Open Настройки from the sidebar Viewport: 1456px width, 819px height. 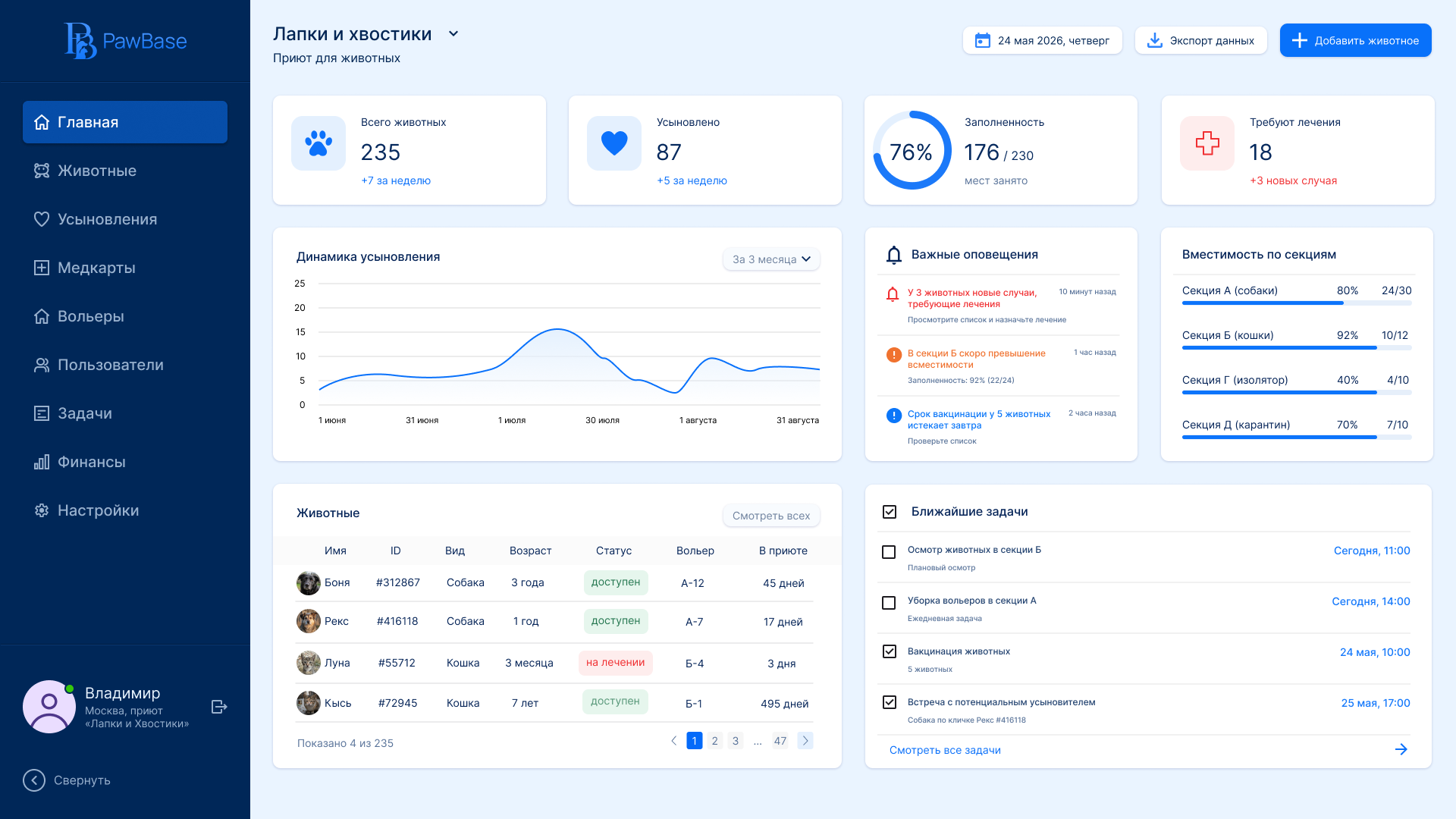click(x=98, y=510)
